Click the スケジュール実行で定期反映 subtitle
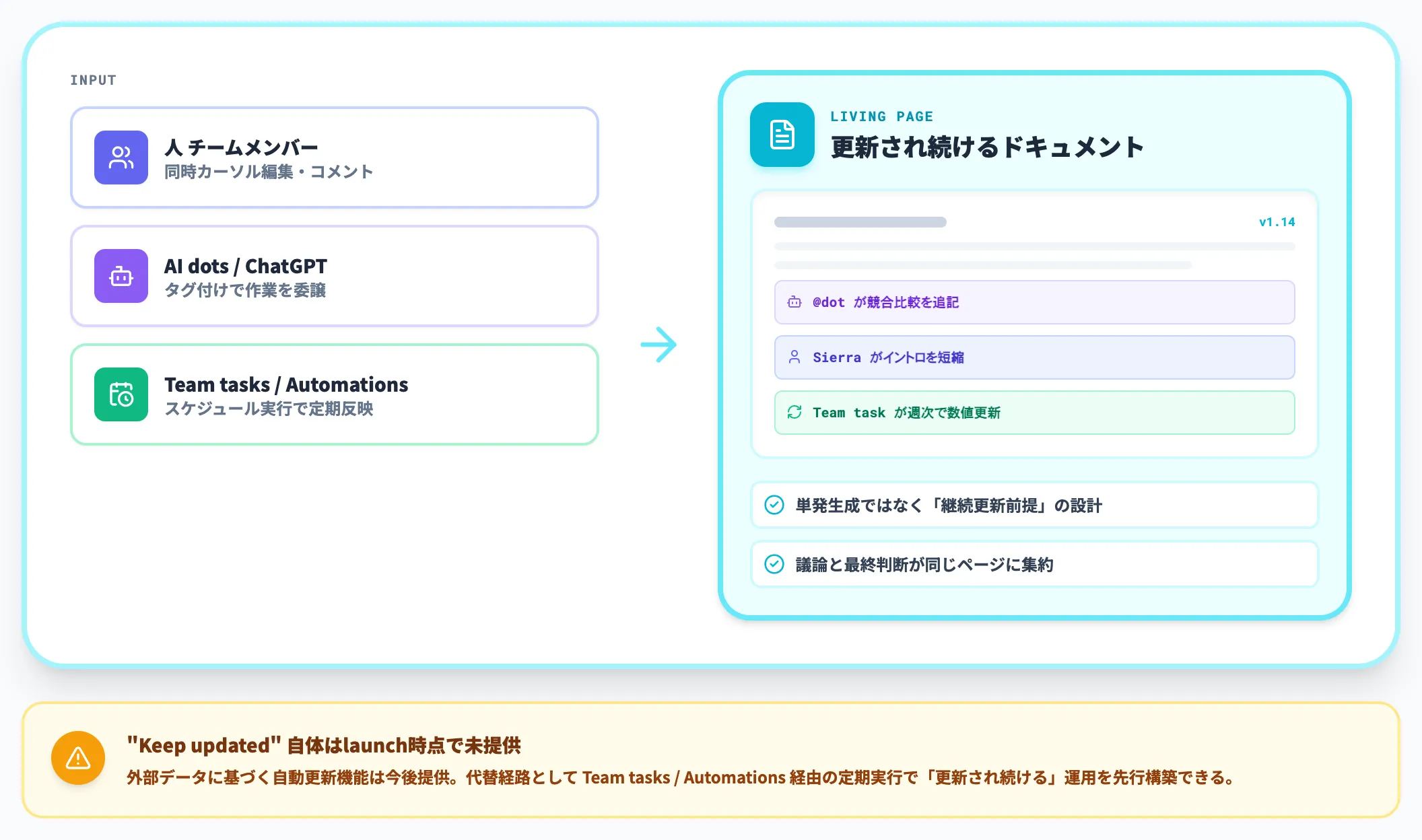The width and height of the screenshot is (1422, 840). pos(269,409)
